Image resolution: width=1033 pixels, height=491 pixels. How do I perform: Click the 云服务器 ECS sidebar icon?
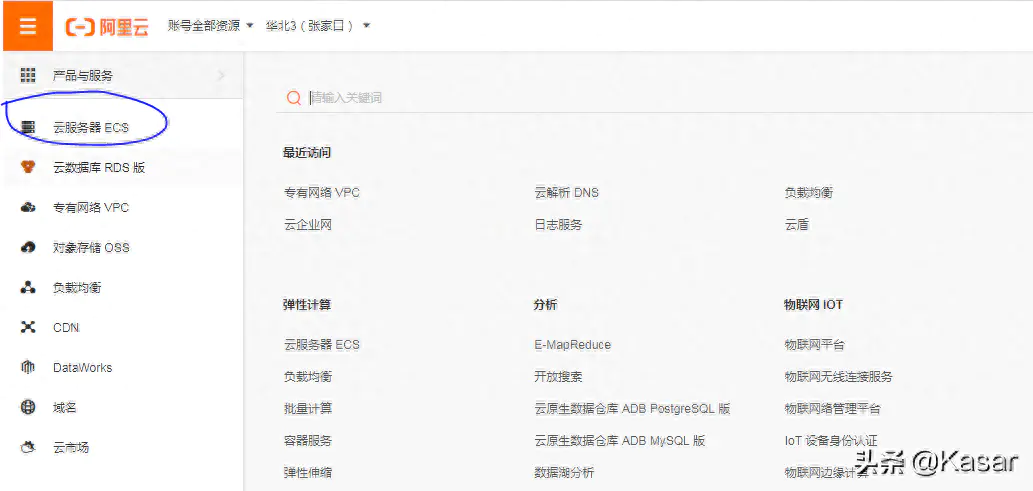[x=28, y=128]
